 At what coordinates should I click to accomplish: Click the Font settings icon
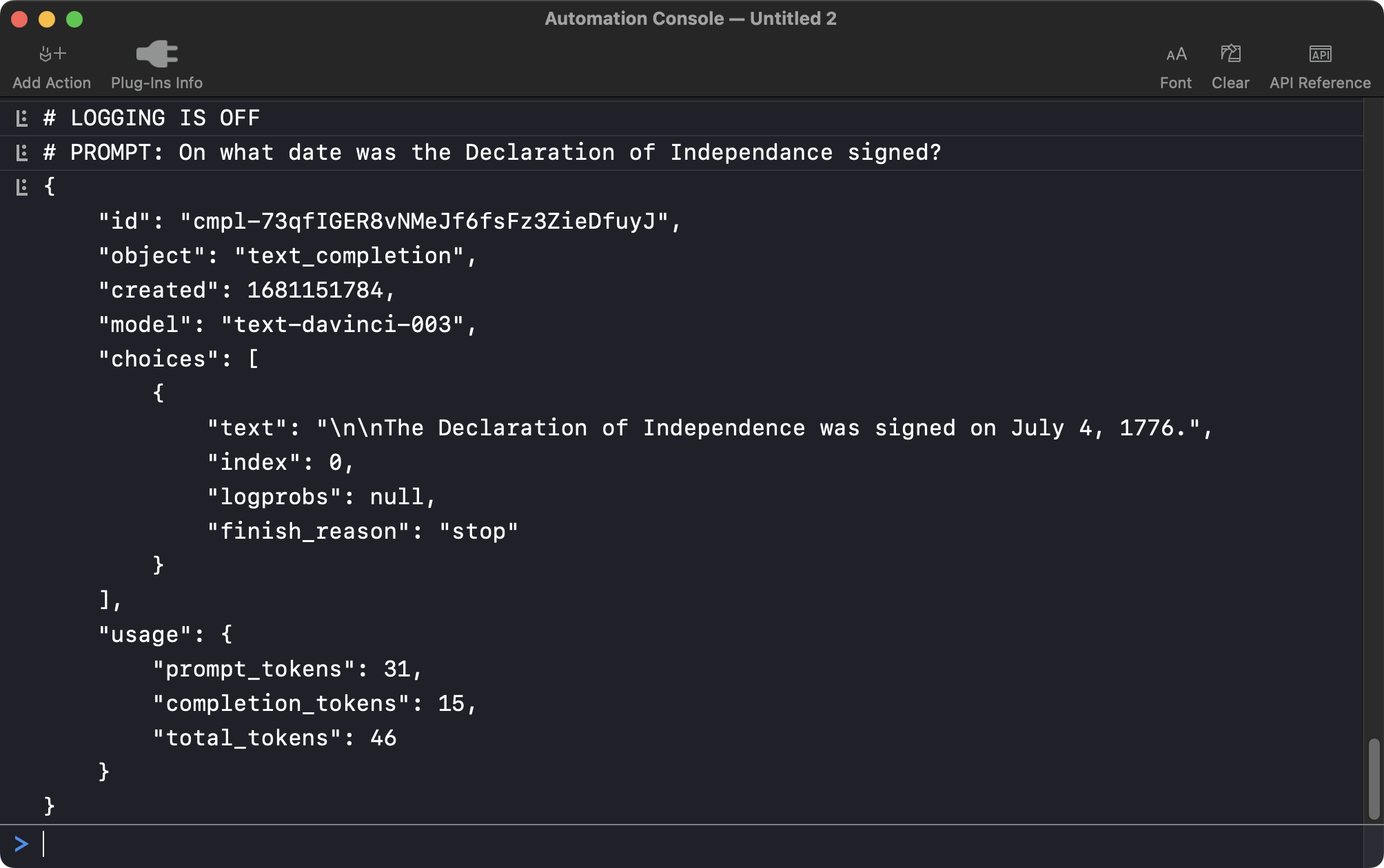(1176, 53)
